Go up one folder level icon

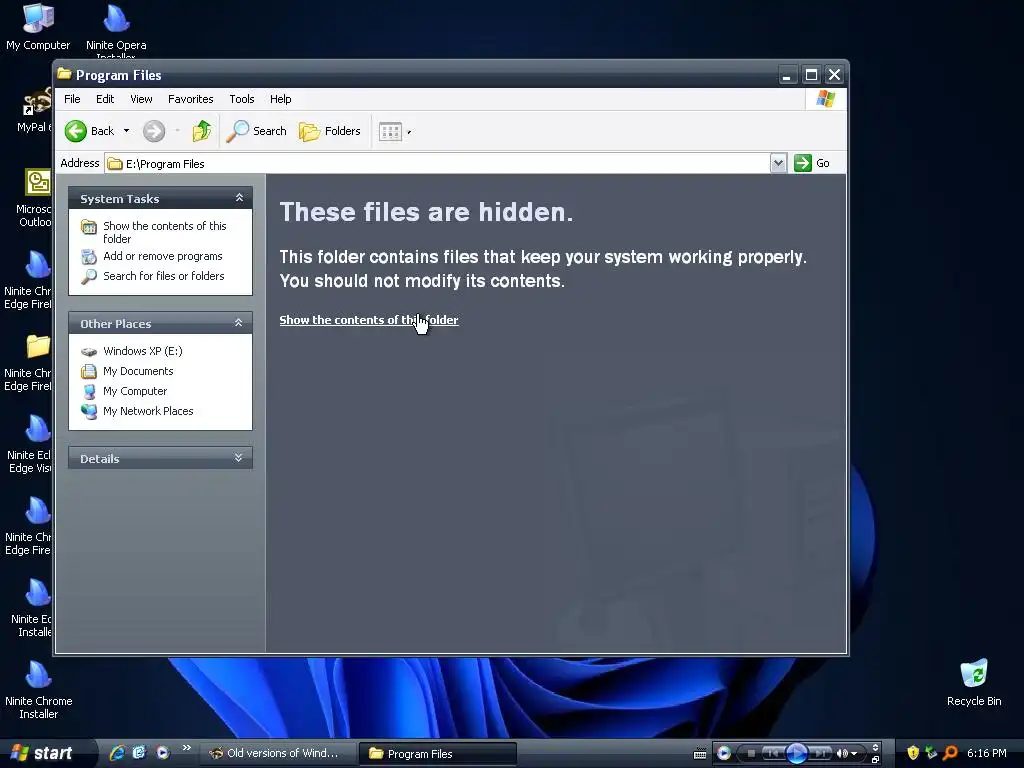point(202,131)
